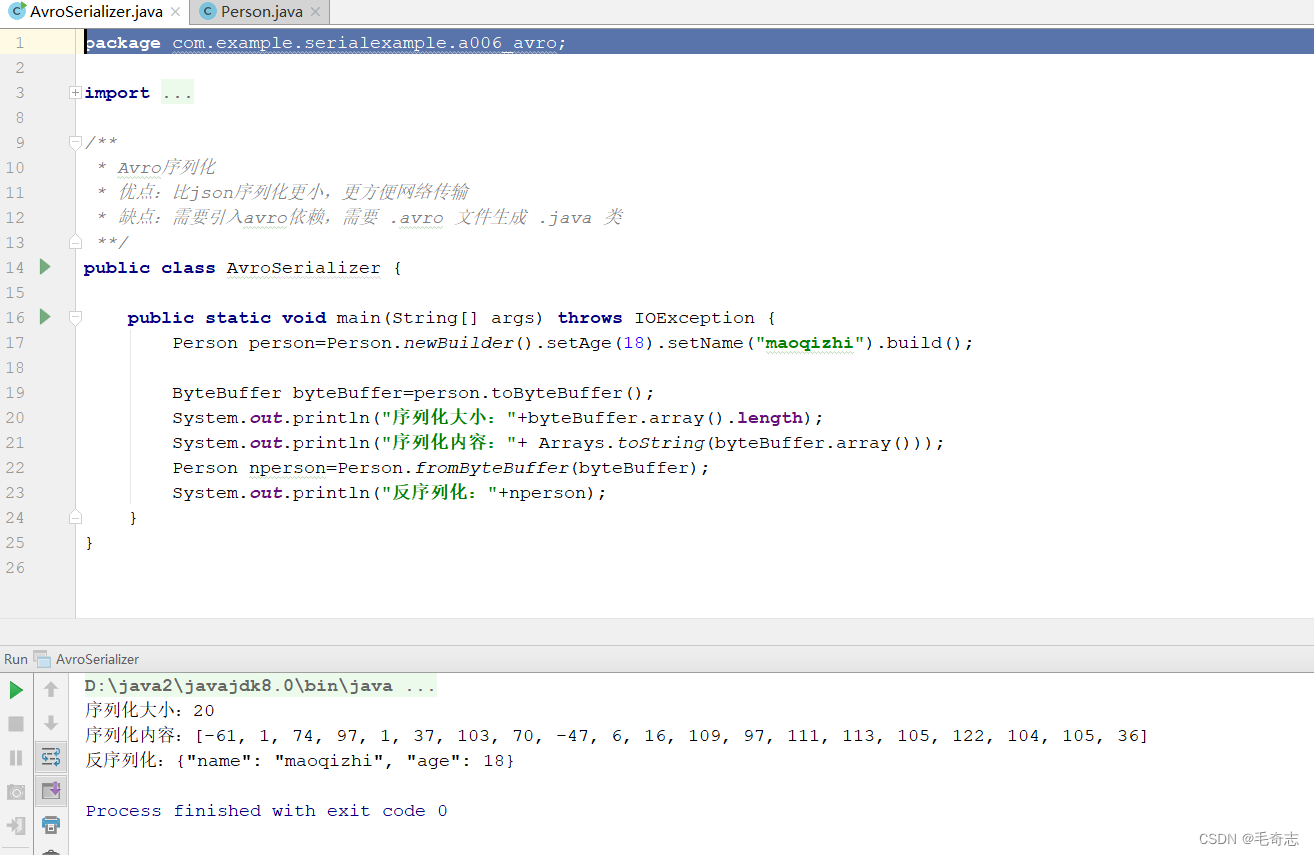Image resolution: width=1314 pixels, height=855 pixels.
Task: Click the exit arrow icon in Run panel
Action: click(x=16, y=826)
